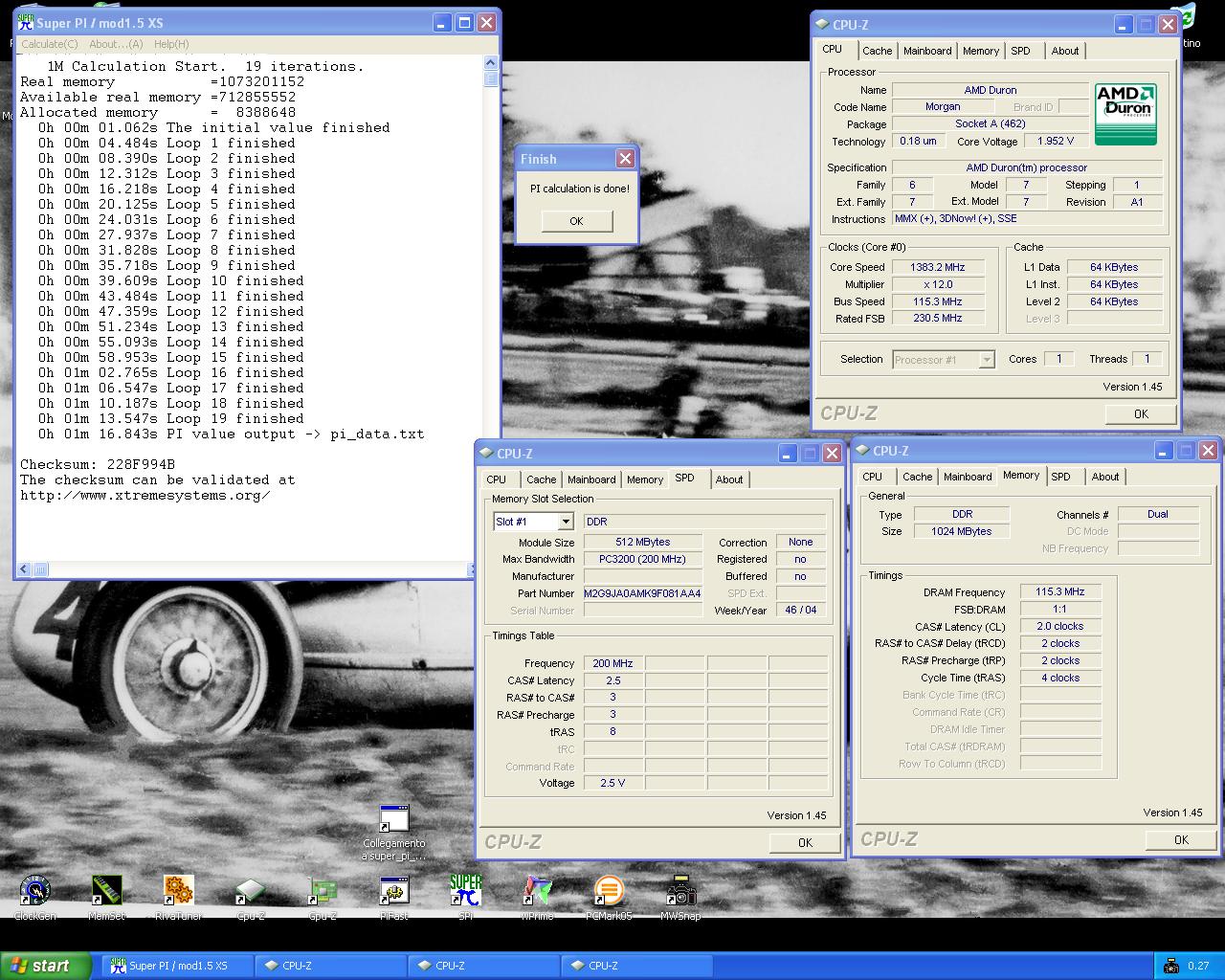This screenshot has width=1225, height=980.
Task: Open the PiFast desktop shortcut
Action: point(394,897)
